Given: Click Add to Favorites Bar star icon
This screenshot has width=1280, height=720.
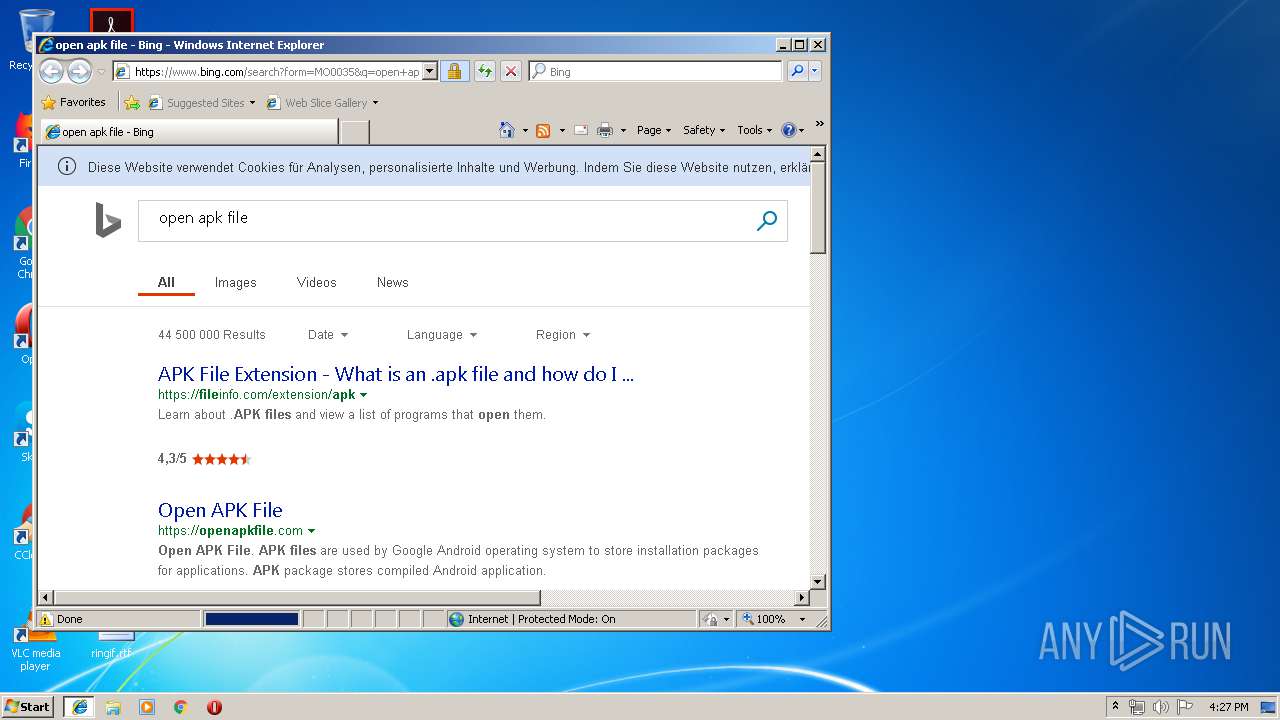Looking at the screenshot, I should pos(132,102).
